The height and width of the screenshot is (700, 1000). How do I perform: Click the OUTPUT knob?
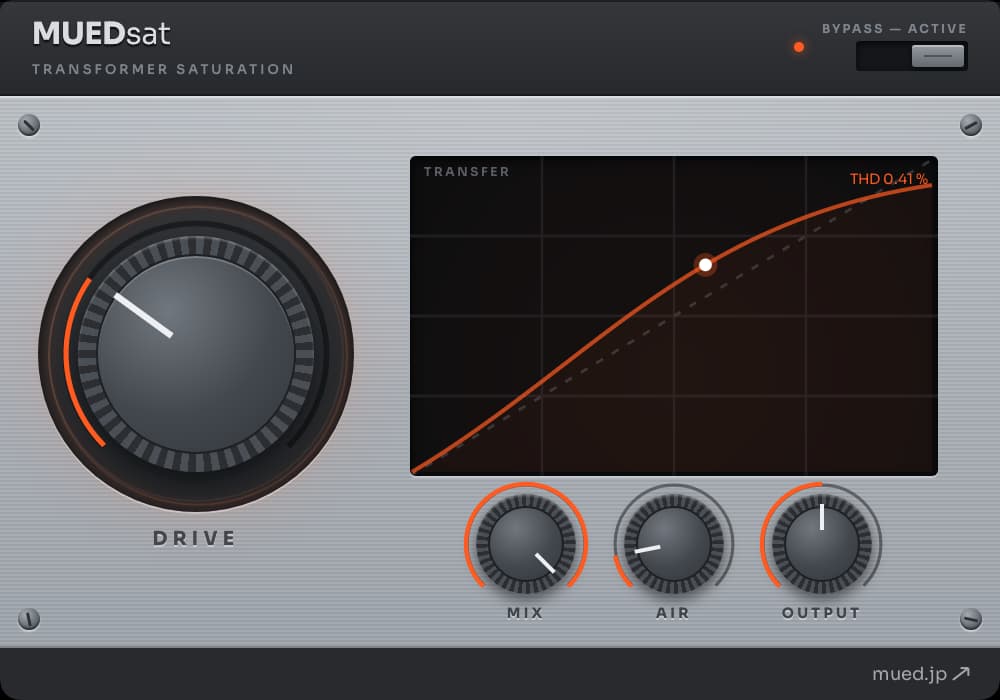(x=821, y=544)
